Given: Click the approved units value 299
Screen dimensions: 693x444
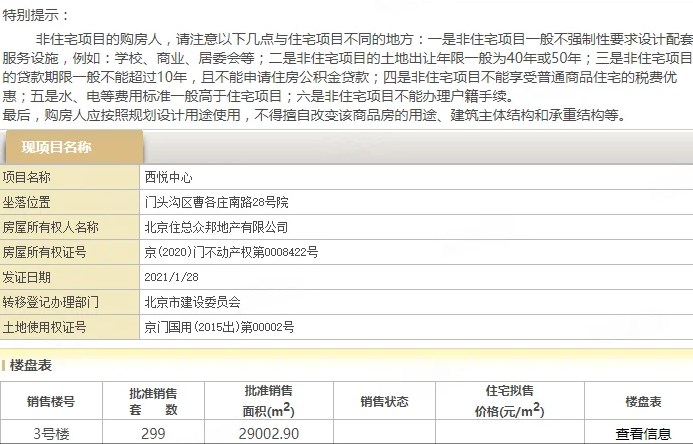Looking at the screenshot, I should click(153, 433).
